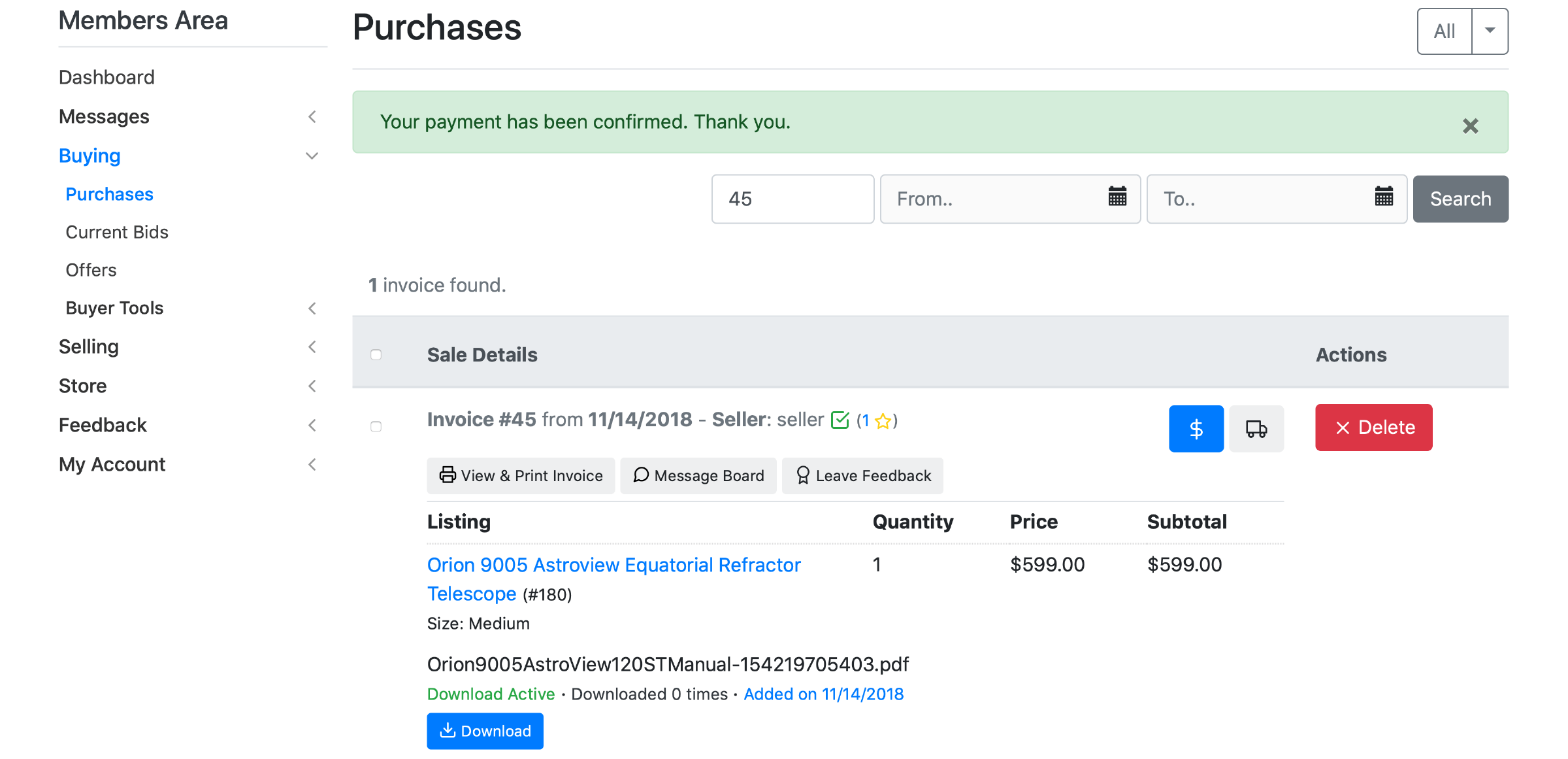1568x759 pixels.
Task: Expand the Selling sidebar section
Action: [312, 346]
